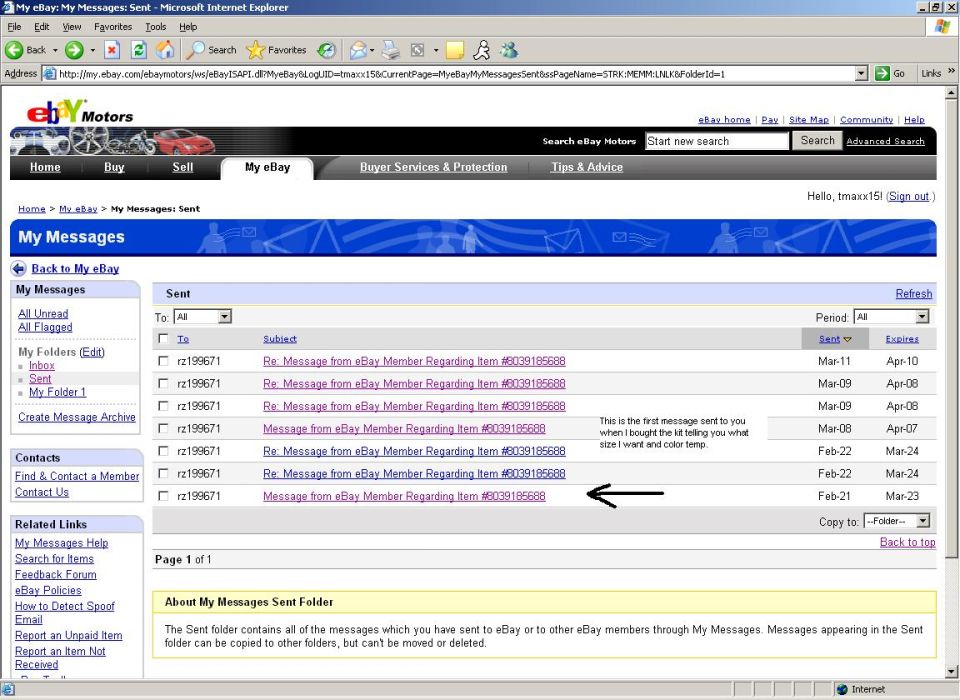Open History toolbar icon
The width and height of the screenshot is (960, 700).
[x=327, y=50]
